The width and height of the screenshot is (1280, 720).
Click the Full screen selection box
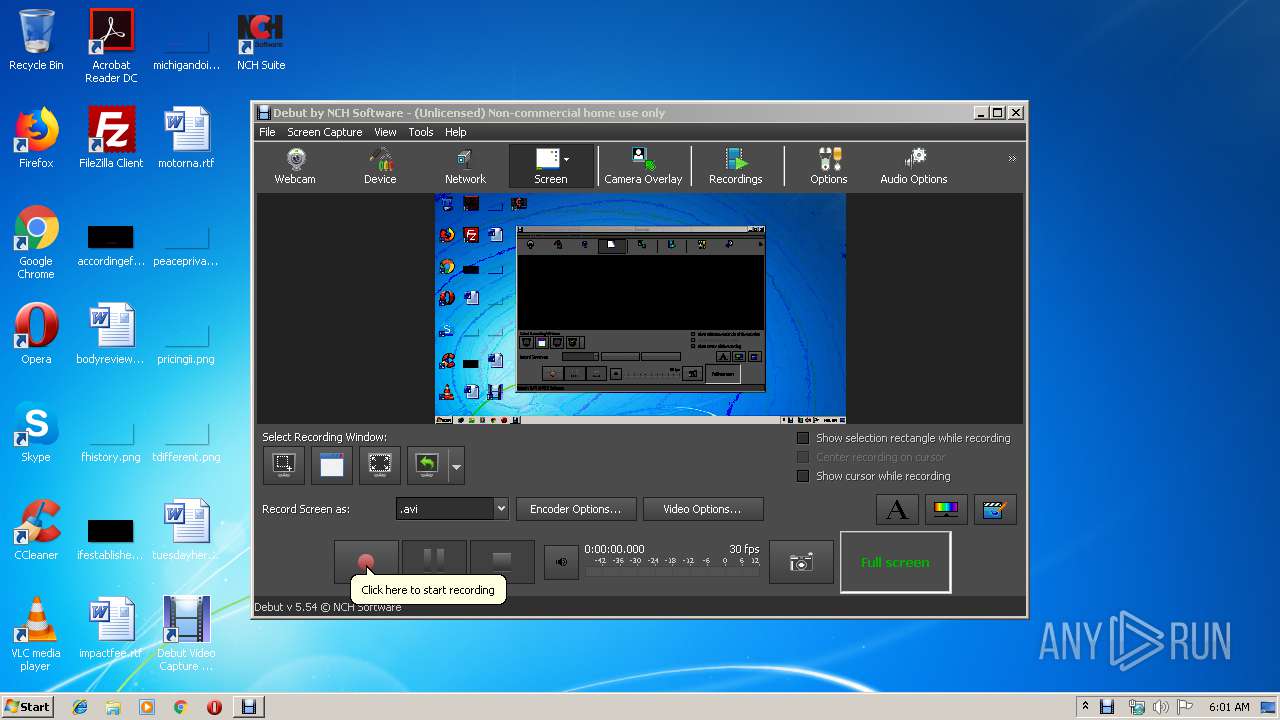(x=895, y=562)
